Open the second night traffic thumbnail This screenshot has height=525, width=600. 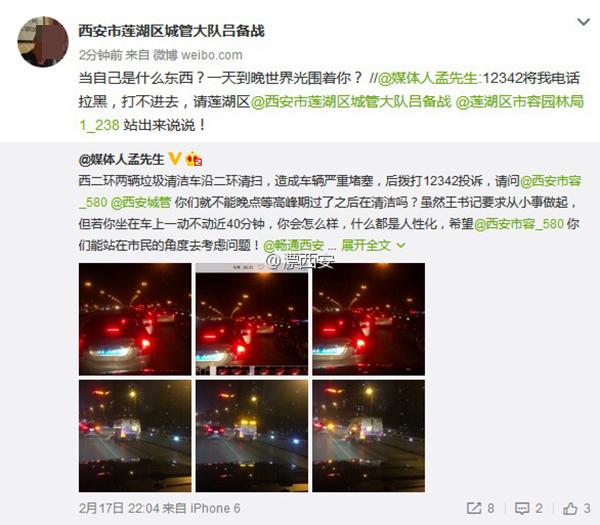[x=251, y=319]
